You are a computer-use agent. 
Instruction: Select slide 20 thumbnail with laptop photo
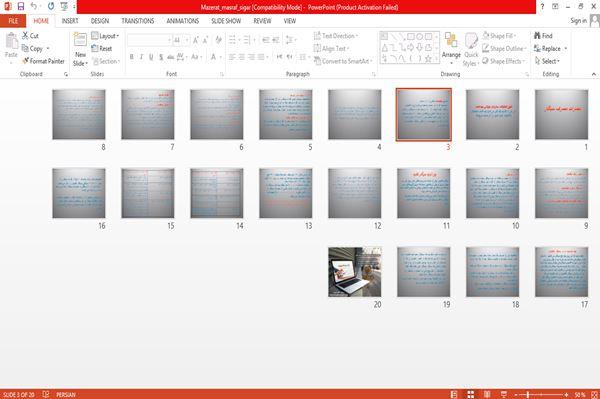click(x=355, y=272)
